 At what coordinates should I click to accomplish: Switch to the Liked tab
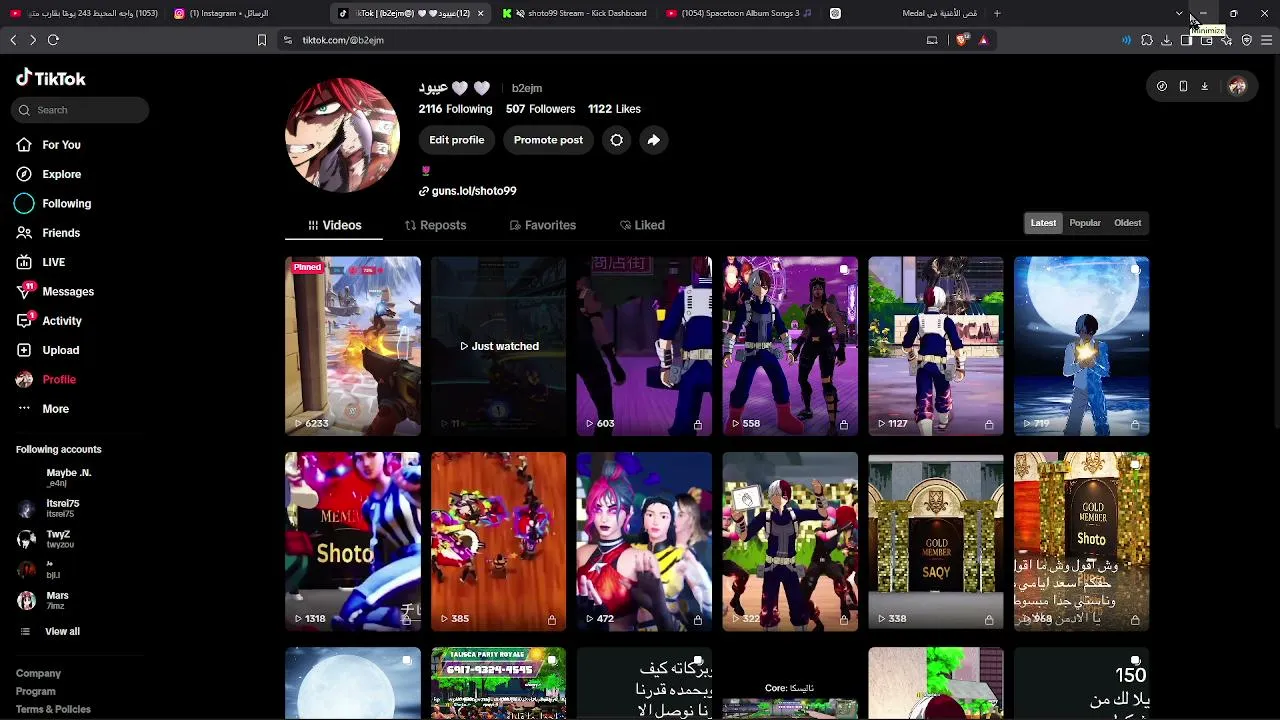pyautogui.click(x=642, y=225)
